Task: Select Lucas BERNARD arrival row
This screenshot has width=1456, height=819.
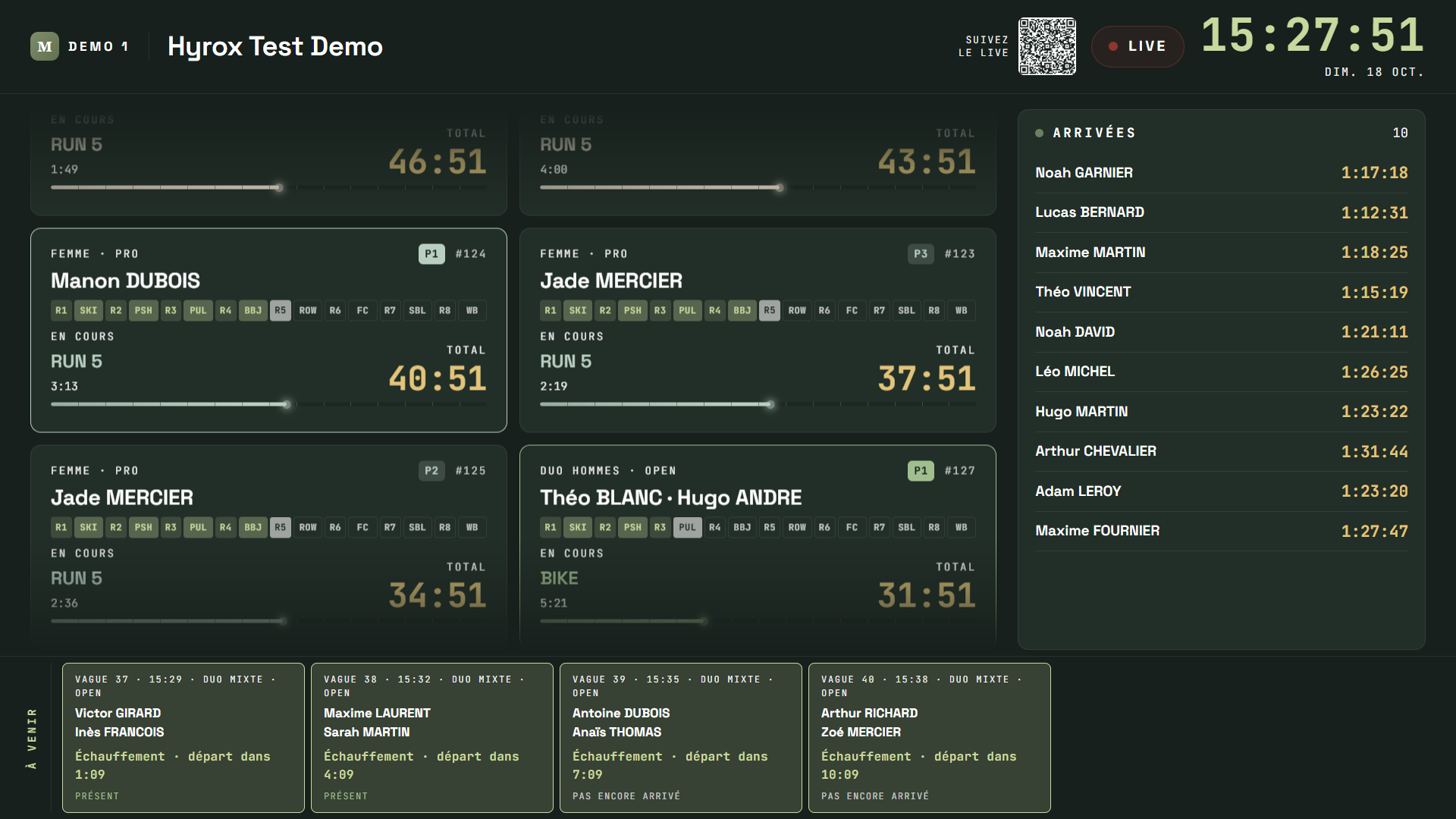Action: 1222,212
